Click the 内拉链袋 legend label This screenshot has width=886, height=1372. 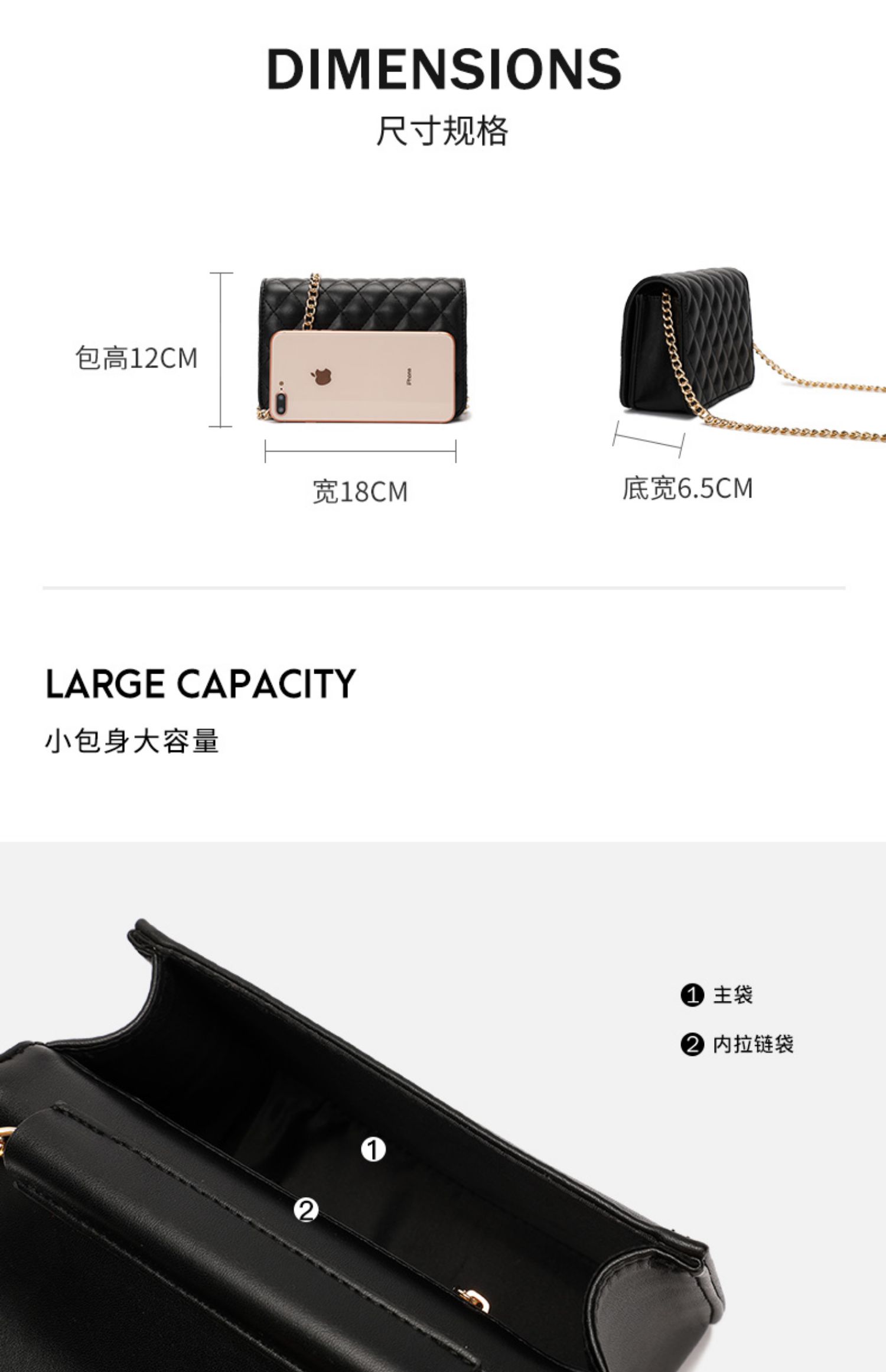753,1044
